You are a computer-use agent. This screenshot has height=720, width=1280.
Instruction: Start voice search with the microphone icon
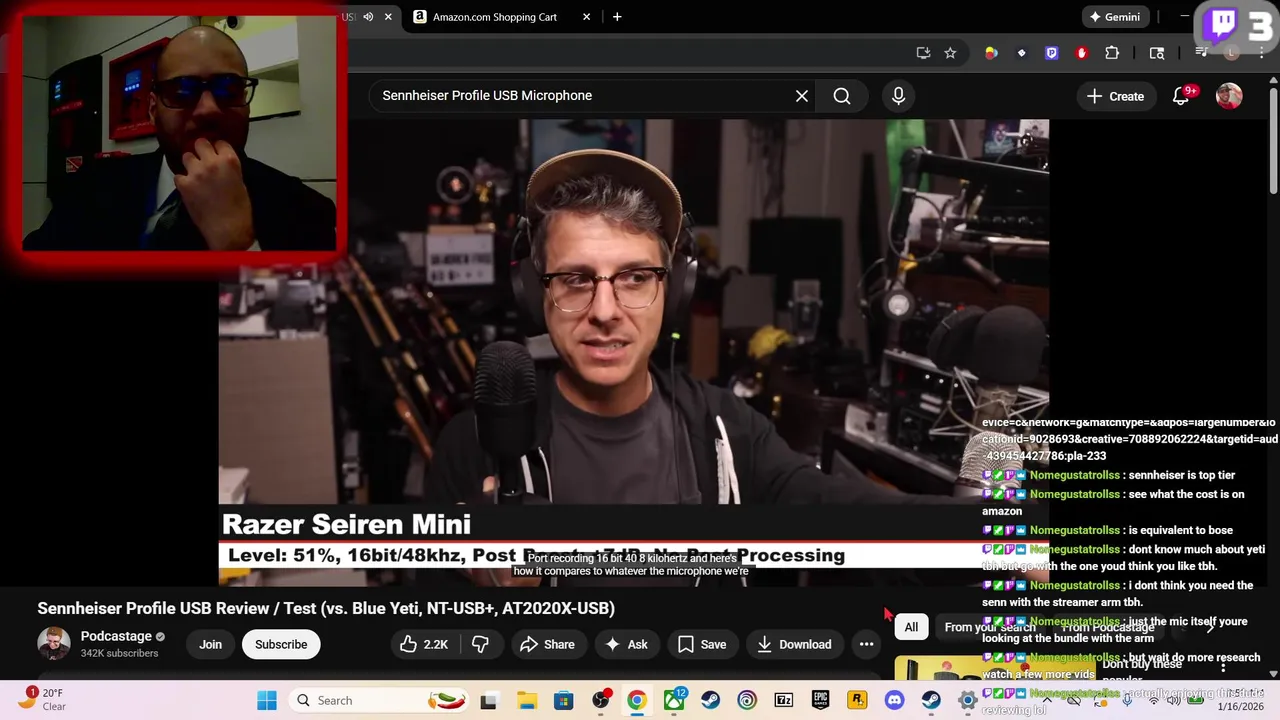click(x=898, y=96)
